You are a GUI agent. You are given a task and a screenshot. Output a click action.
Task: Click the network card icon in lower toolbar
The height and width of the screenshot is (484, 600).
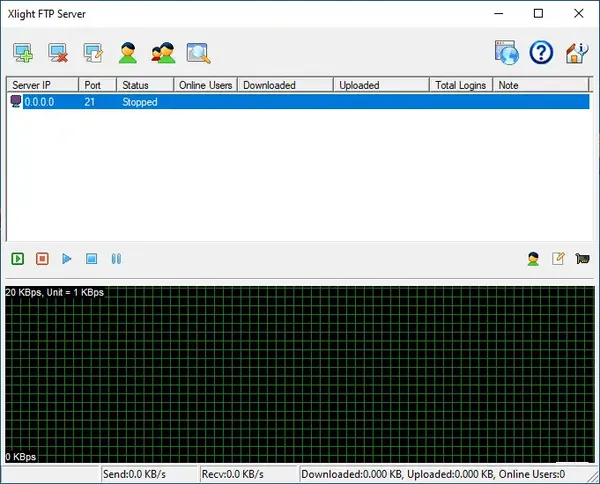(582, 259)
